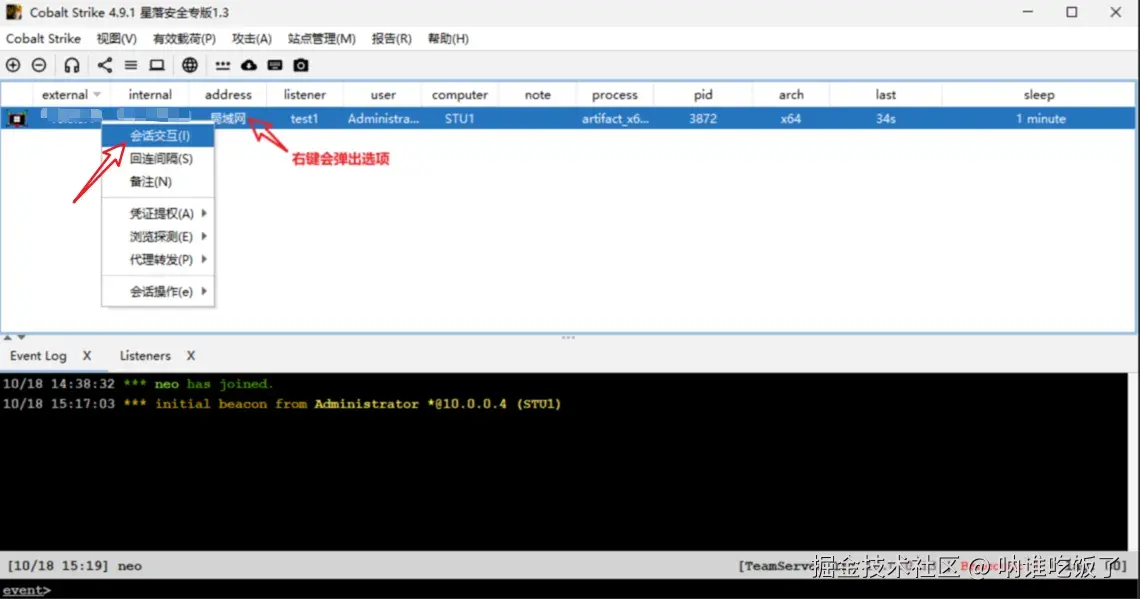This screenshot has height=599, width=1140.
Task: Choose 回连间隔(S) in context menu
Action: pyautogui.click(x=158, y=158)
